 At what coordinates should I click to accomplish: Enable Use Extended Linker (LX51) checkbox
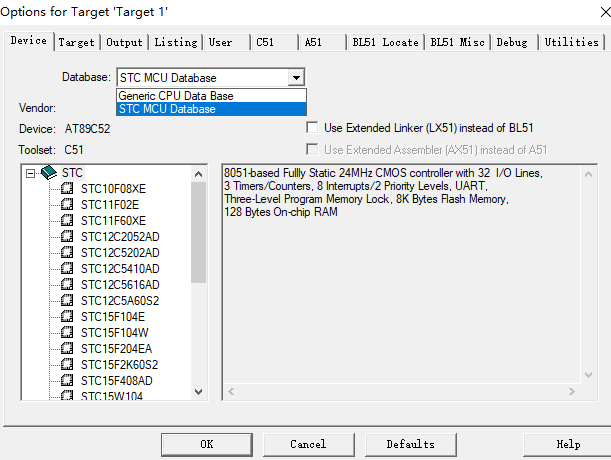point(312,127)
